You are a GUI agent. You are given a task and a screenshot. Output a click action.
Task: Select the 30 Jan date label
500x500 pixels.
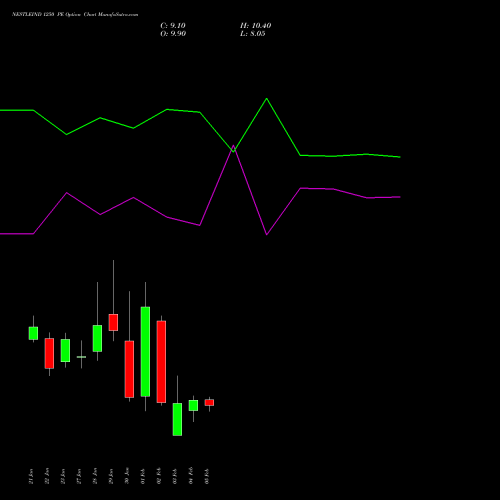[x=127, y=476]
